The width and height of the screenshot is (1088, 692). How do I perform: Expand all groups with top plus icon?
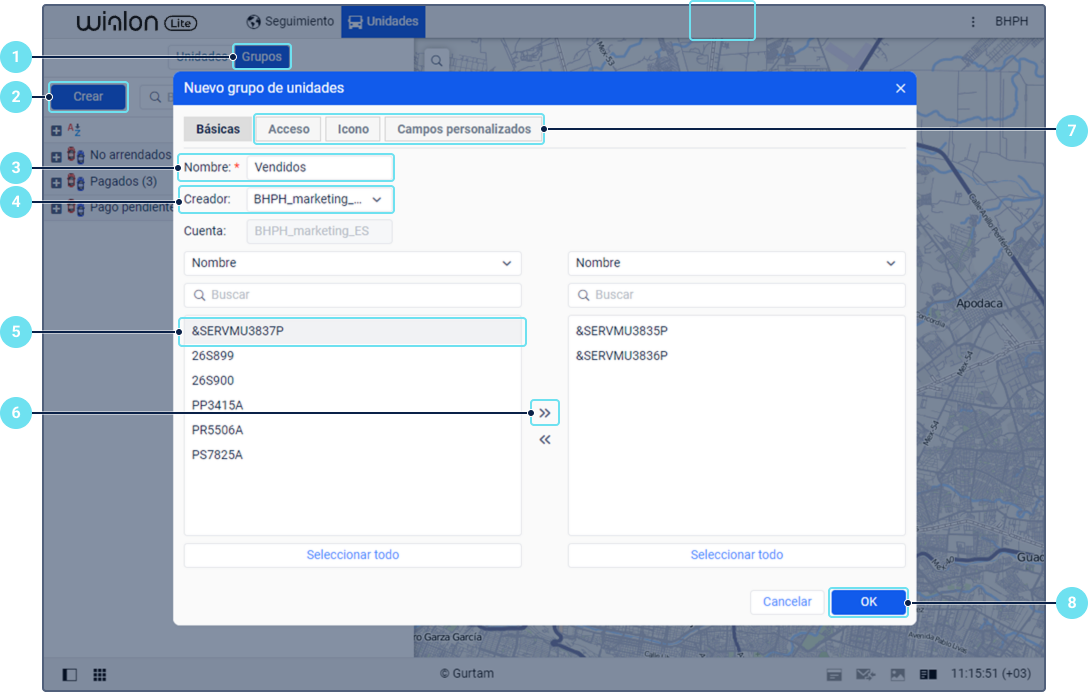pos(56,130)
